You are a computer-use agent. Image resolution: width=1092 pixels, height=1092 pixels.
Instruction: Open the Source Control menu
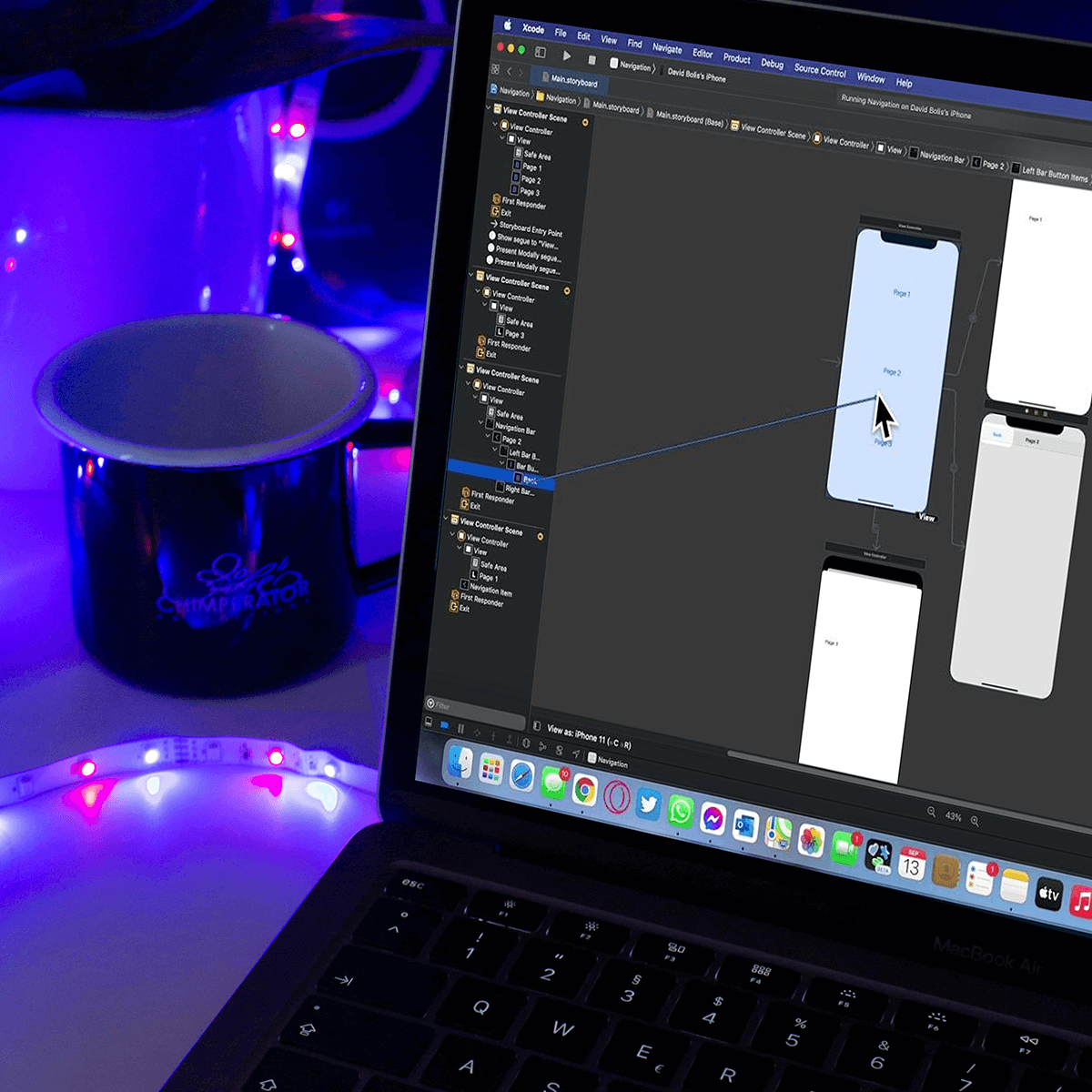pyautogui.click(x=820, y=70)
